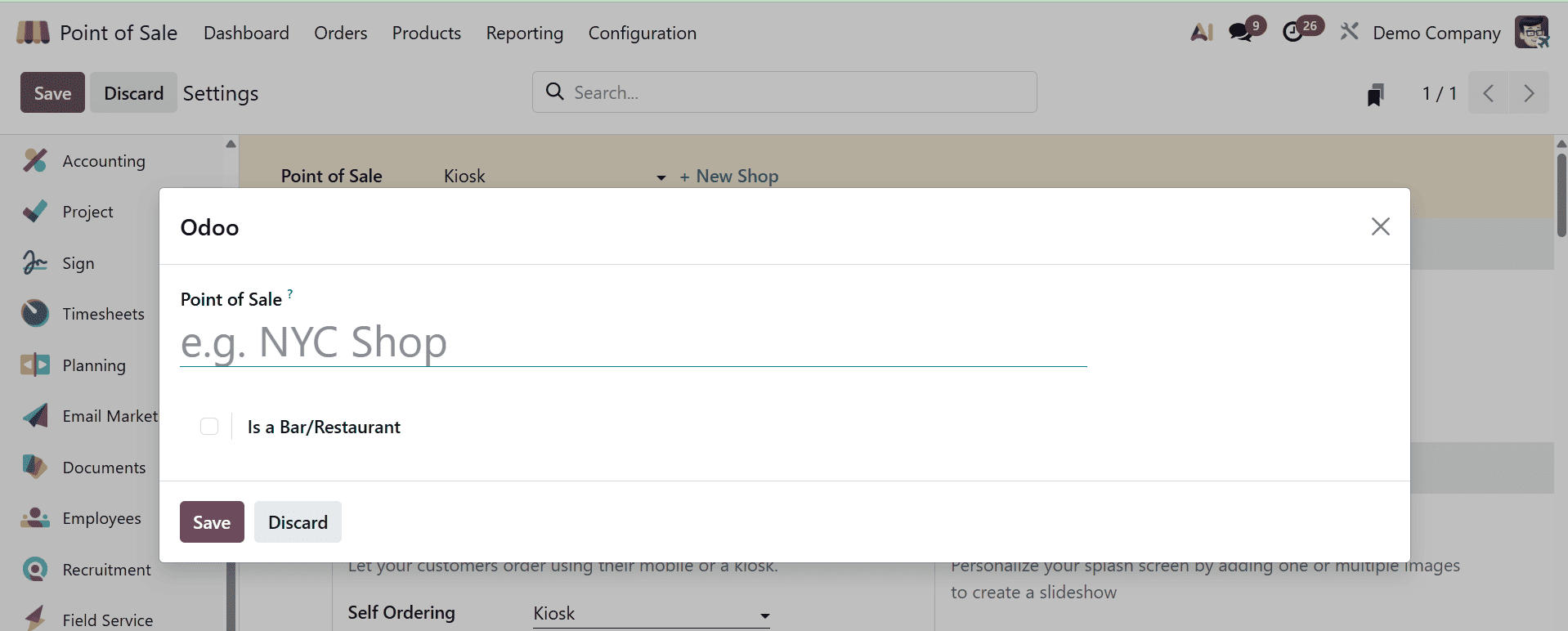Click the Employees sidebar icon
This screenshot has height=631, width=1568.
tap(35, 518)
